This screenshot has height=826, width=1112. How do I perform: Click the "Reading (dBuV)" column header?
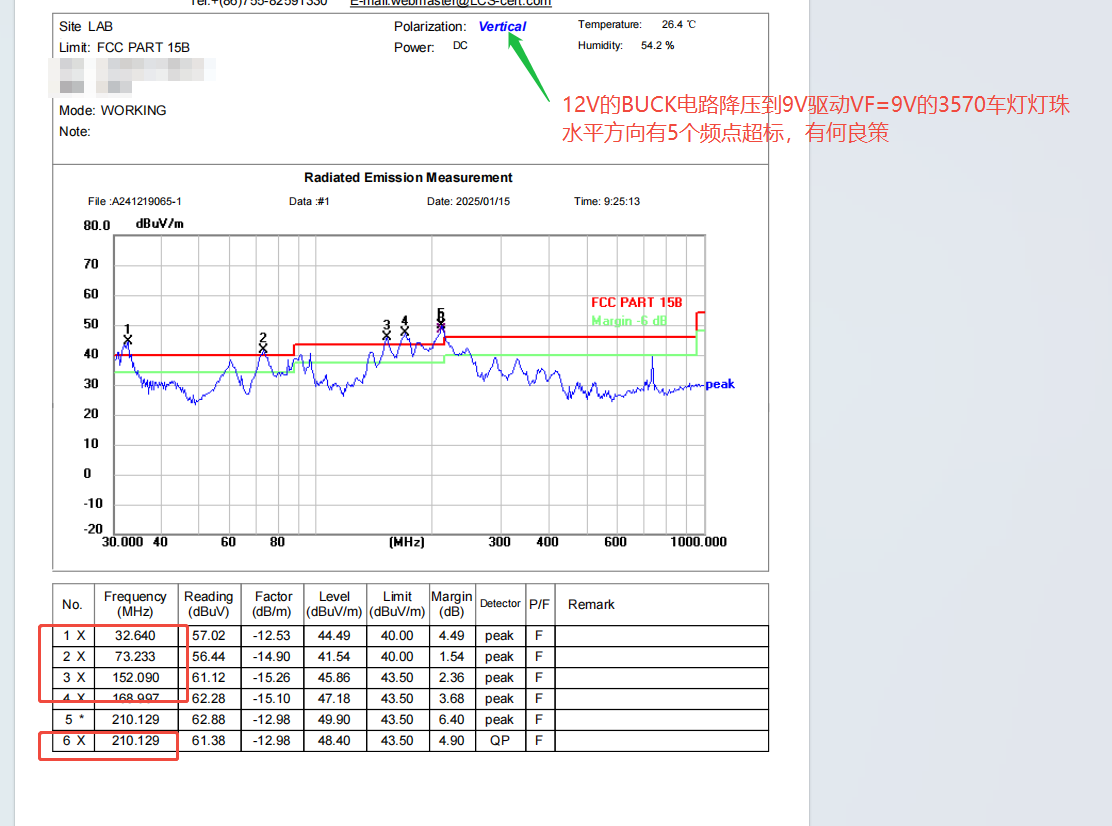[208, 604]
